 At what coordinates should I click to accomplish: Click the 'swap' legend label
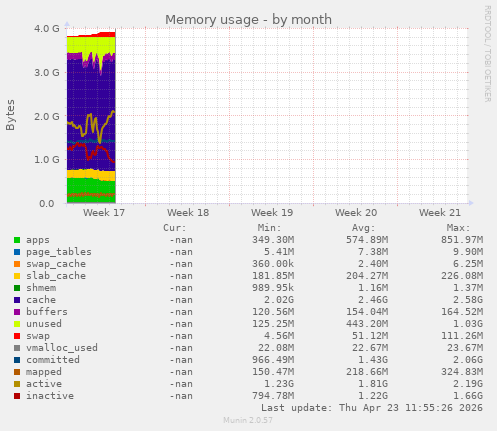(38, 336)
